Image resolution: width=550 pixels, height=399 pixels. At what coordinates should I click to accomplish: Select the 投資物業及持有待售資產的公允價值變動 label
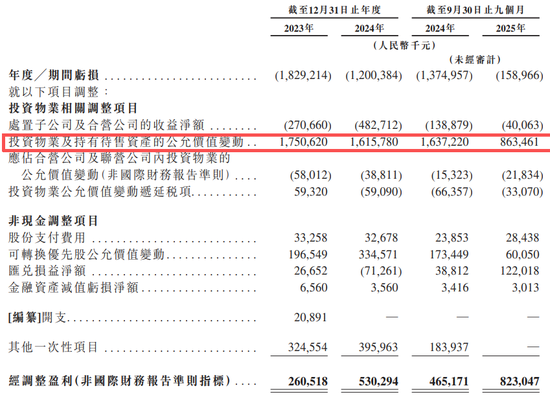pyautogui.click(x=126, y=142)
